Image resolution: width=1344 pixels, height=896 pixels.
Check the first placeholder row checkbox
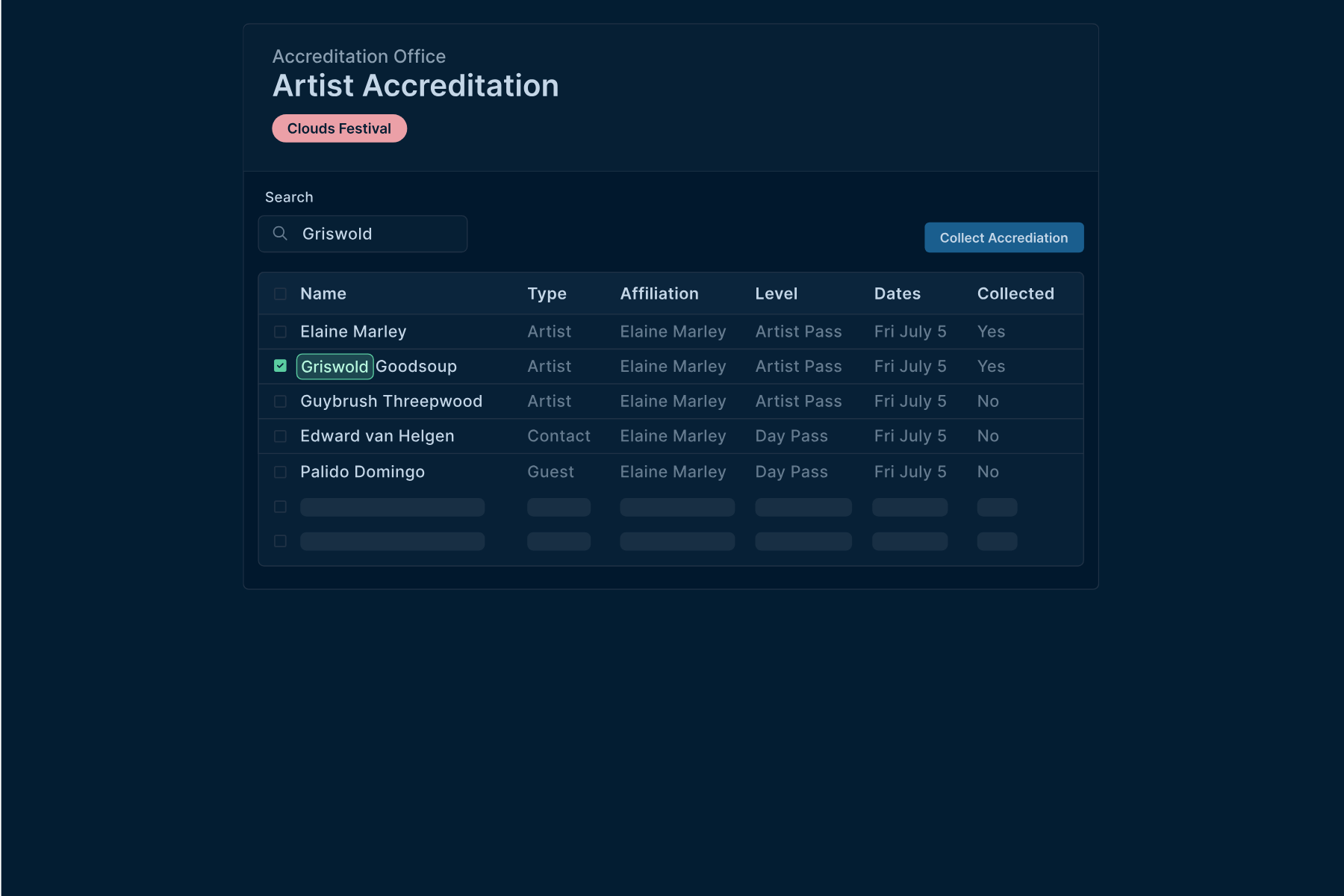point(280,507)
